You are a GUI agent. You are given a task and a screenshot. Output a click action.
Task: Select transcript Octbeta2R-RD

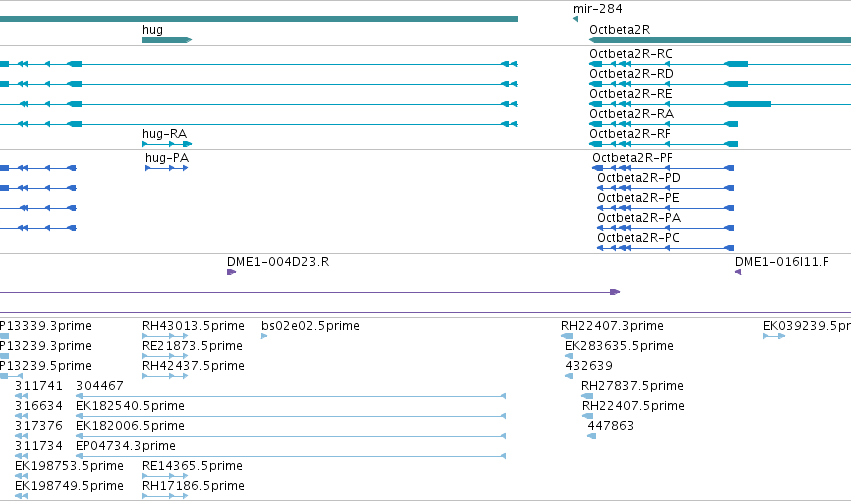[x=631, y=74]
